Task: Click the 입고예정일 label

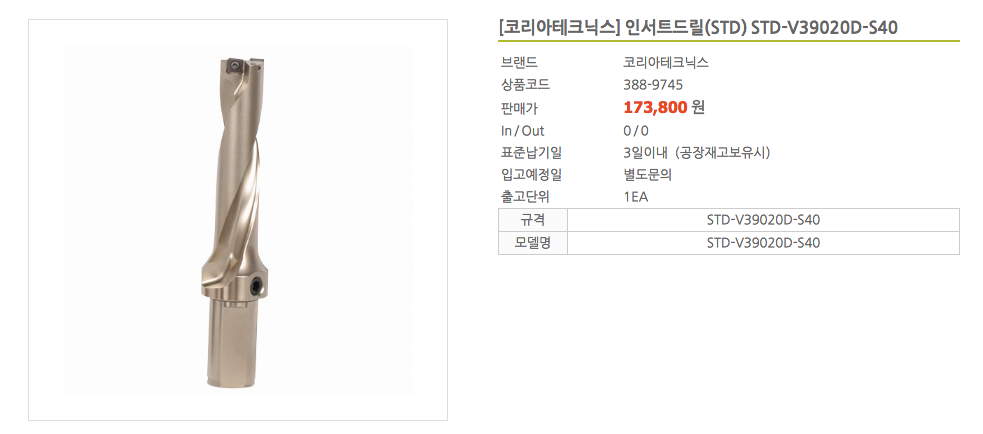Action: pyautogui.click(x=531, y=175)
